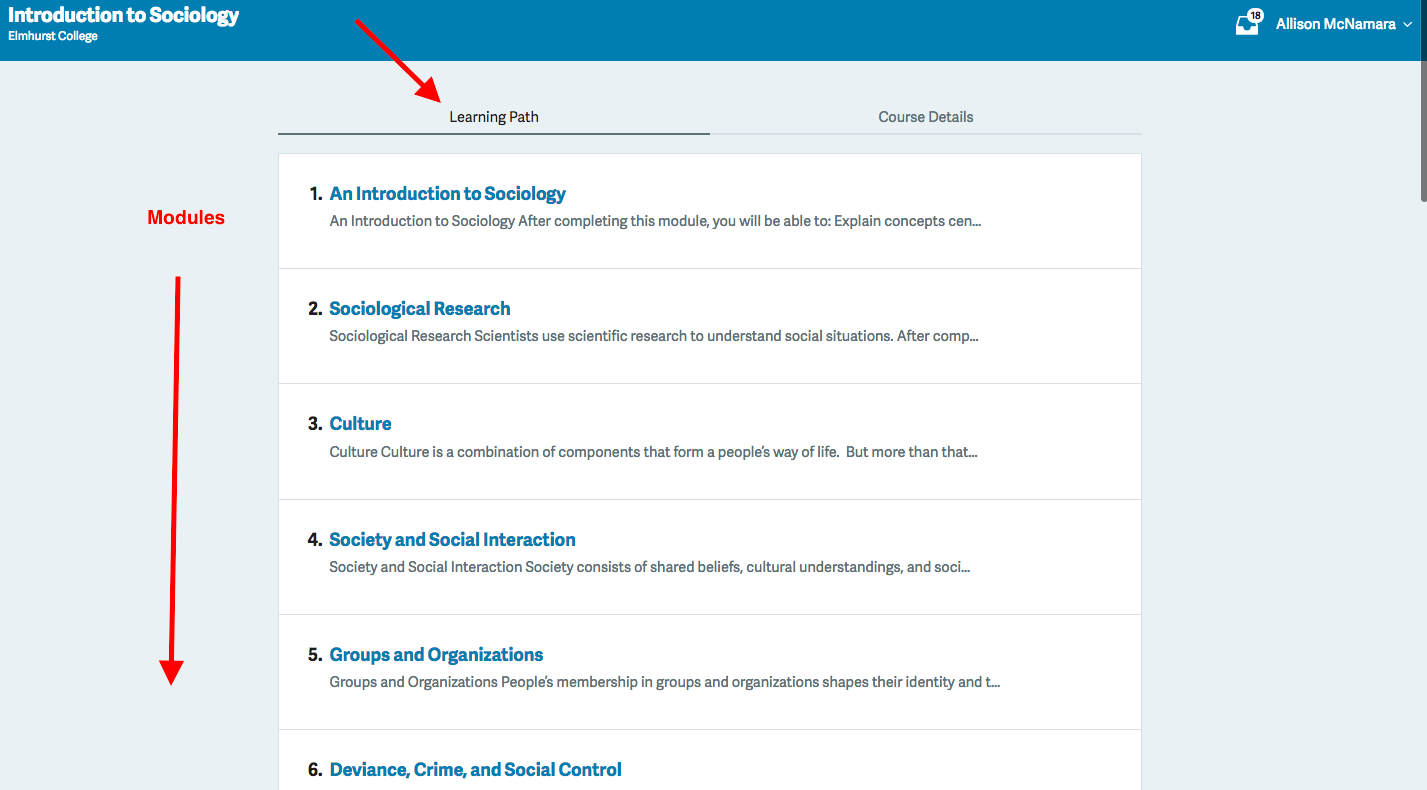Open An Introduction to Sociology module
1427x790 pixels.
447,194
